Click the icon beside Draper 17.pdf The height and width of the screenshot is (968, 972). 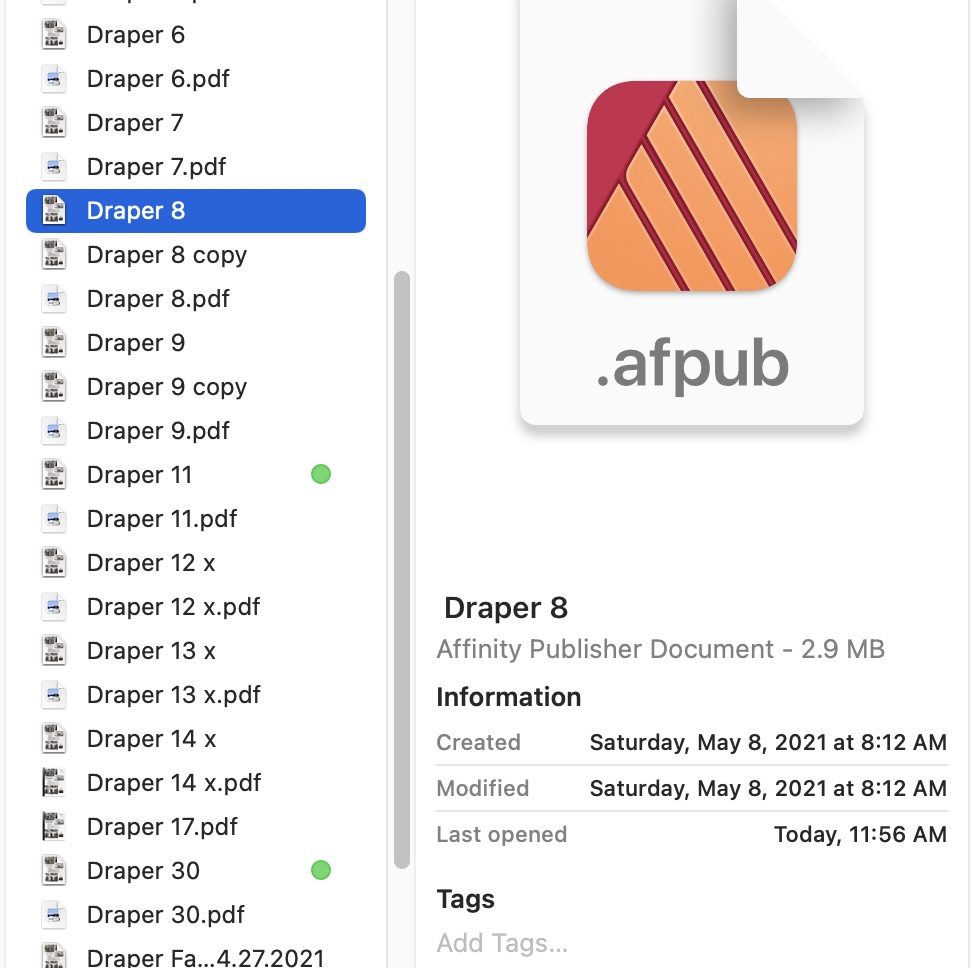click(x=54, y=827)
